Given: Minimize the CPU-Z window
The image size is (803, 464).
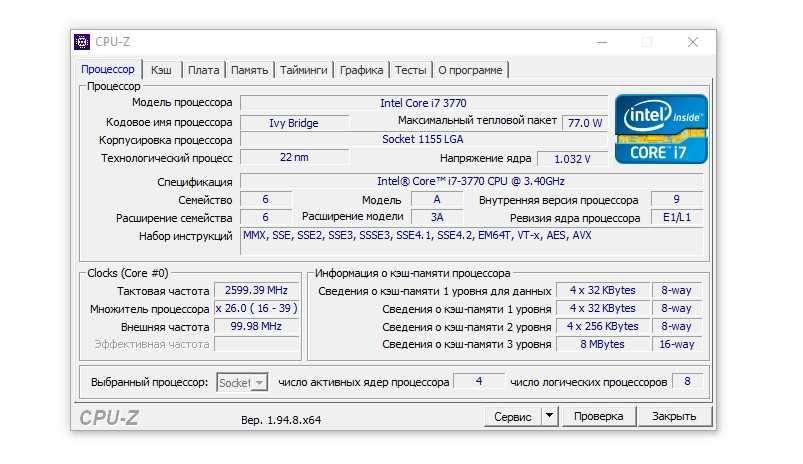Looking at the screenshot, I should click(602, 42).
